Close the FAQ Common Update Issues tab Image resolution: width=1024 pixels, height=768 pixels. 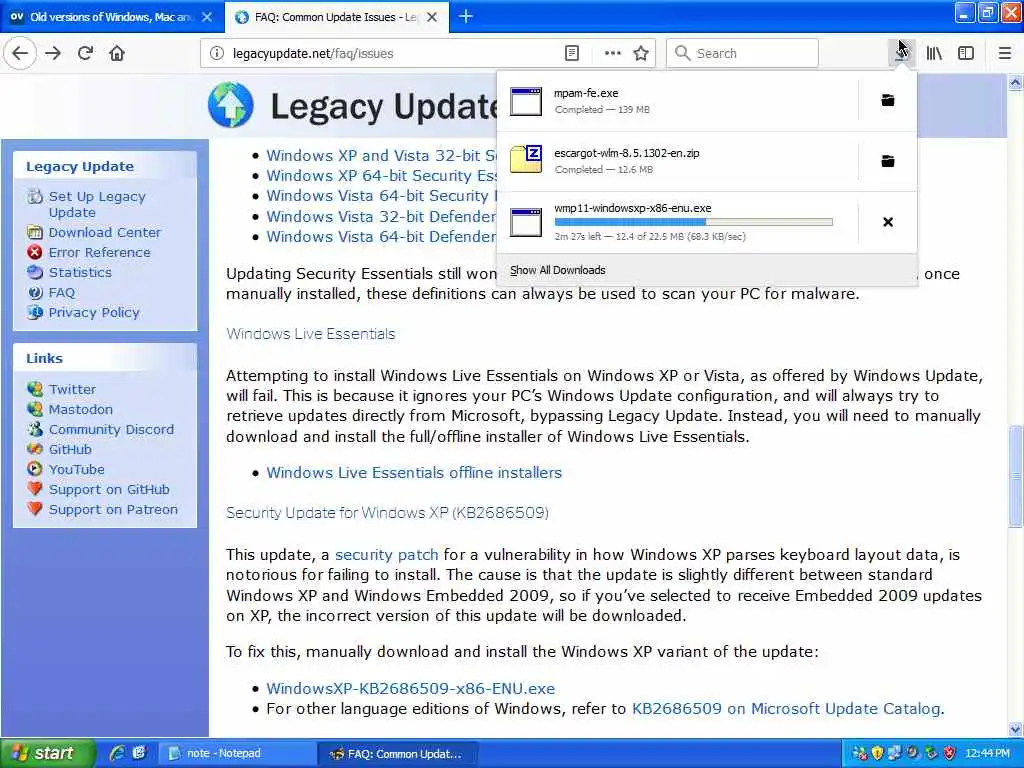point(432,17)
